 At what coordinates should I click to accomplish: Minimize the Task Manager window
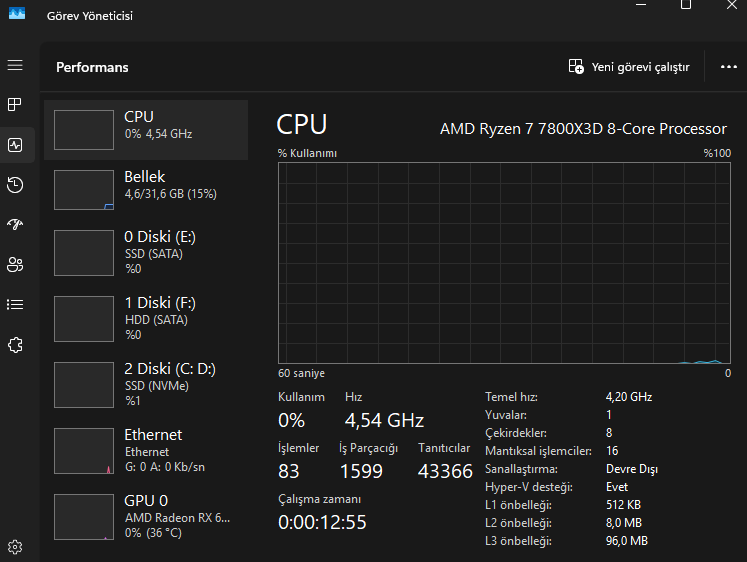(641, 4)
